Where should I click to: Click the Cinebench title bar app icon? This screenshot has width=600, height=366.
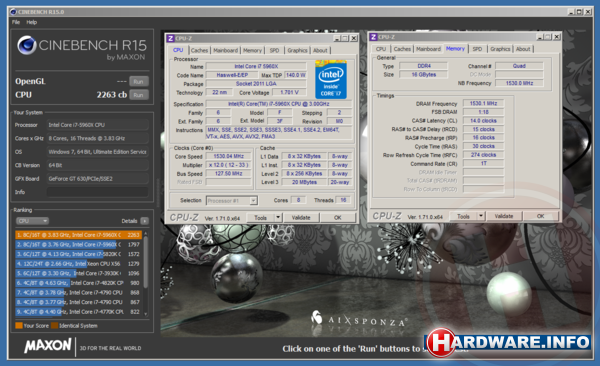[x=14, y=12]
